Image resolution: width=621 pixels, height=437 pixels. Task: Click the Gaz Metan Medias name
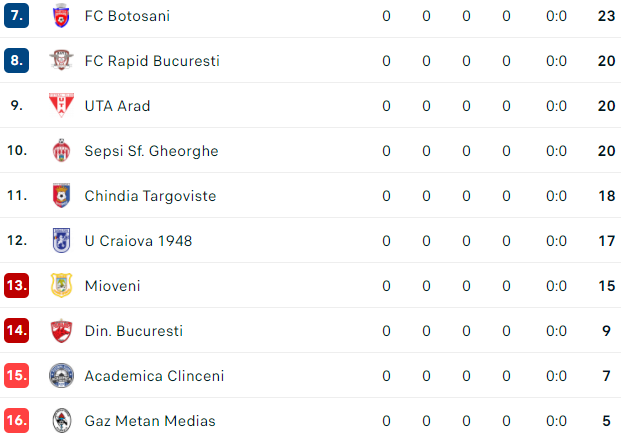click(150, 421)
